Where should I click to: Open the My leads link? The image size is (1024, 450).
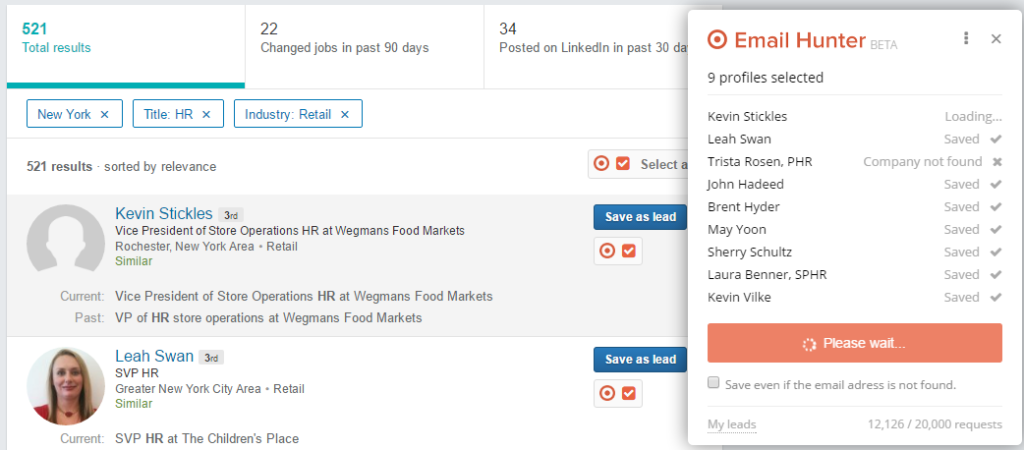731,425
